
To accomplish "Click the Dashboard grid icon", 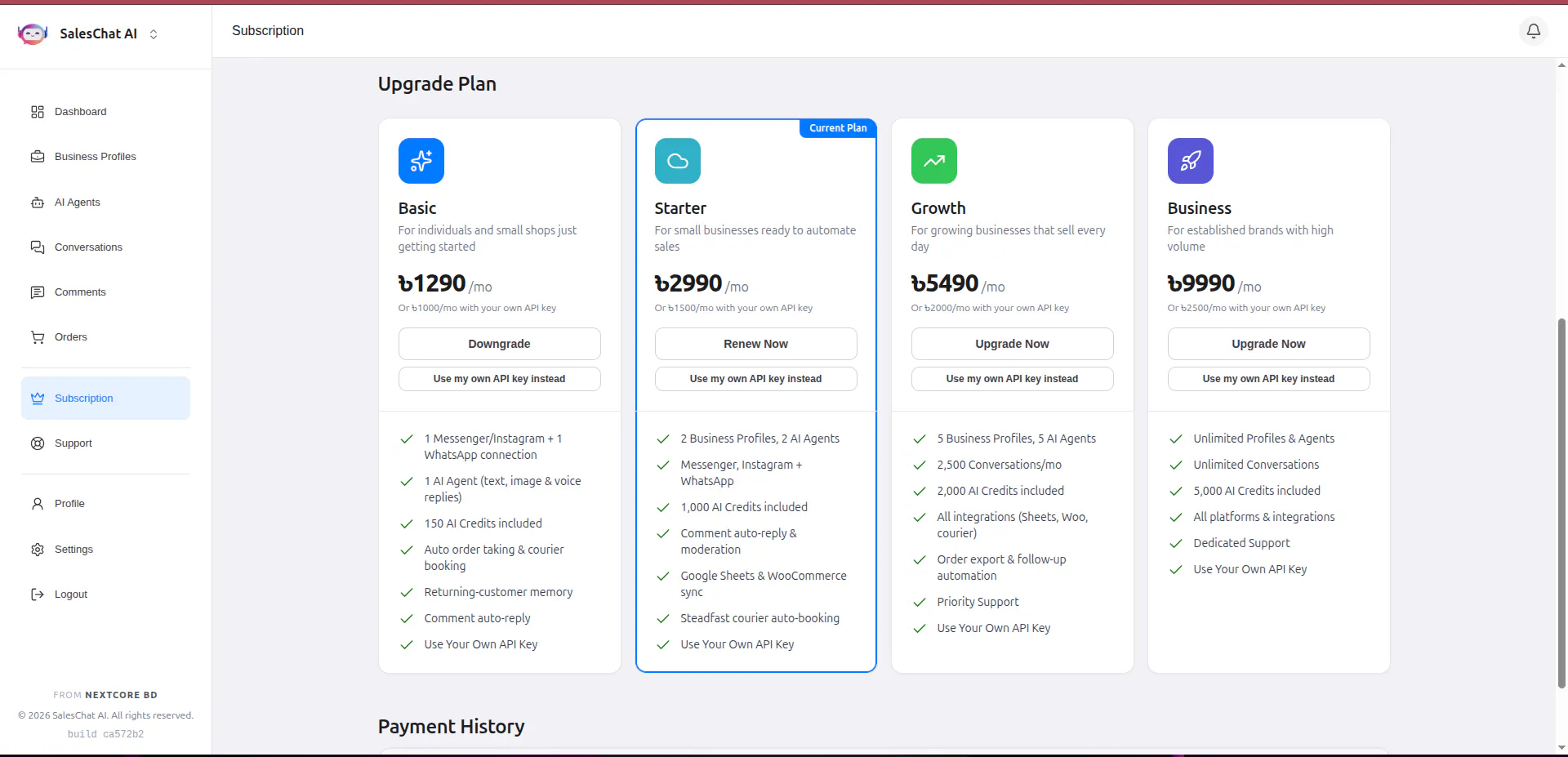I will (x=38, y=112).
